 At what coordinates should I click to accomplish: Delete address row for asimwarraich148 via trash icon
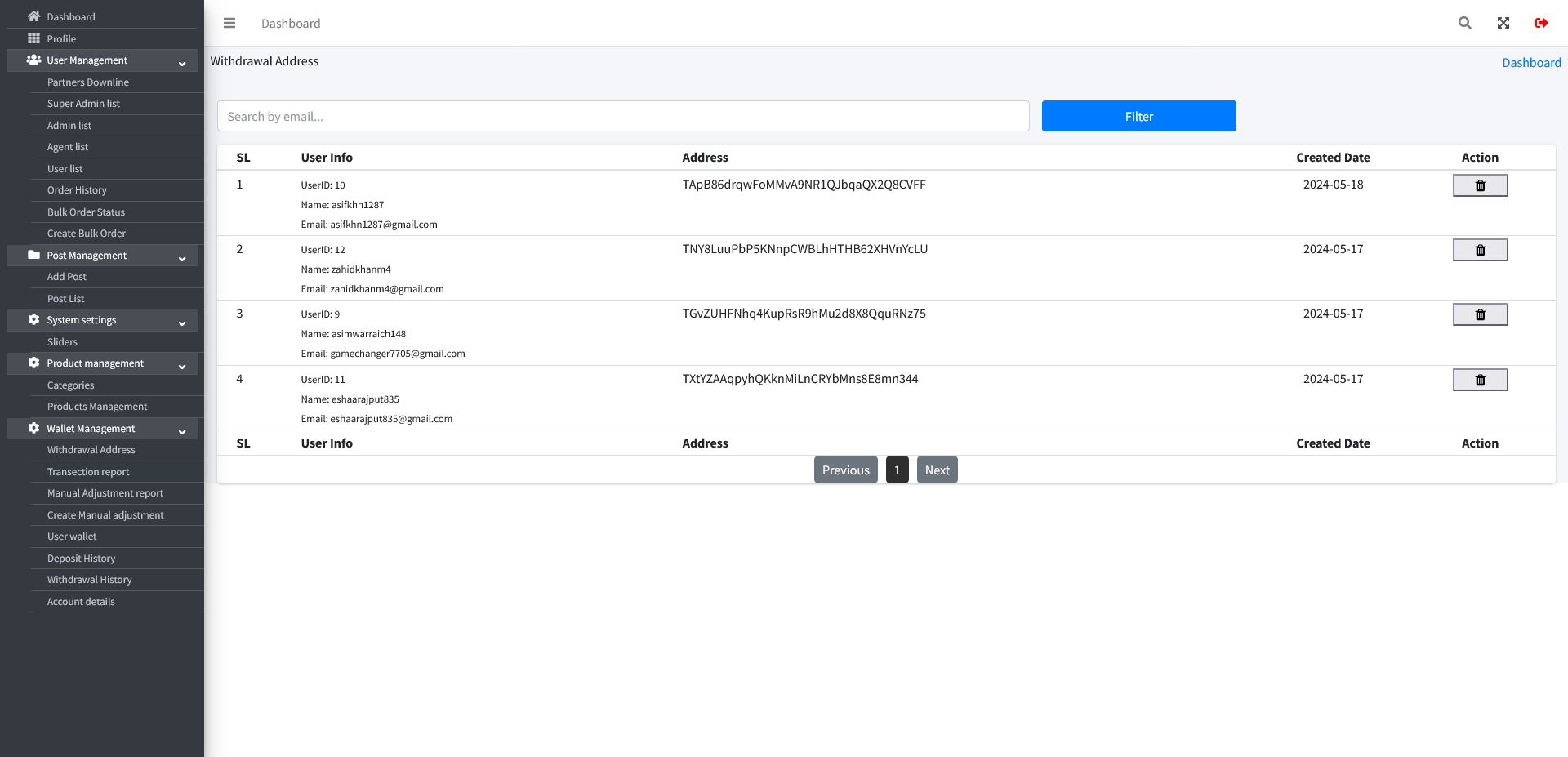(x=1480, y=314)
